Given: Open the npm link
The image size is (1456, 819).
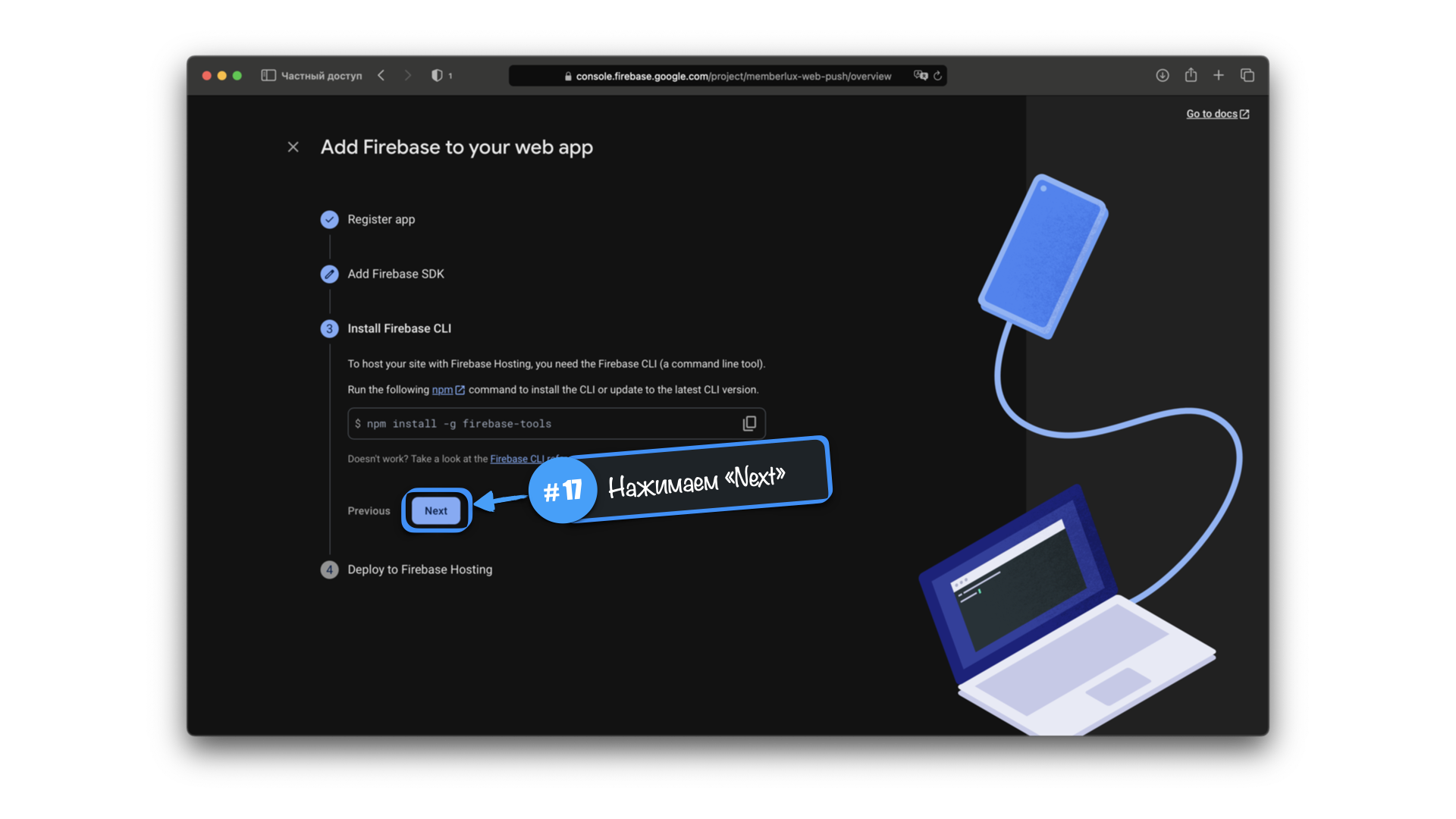Looking at the screenshot, I should pyautogui.click(x=442, y=390).
